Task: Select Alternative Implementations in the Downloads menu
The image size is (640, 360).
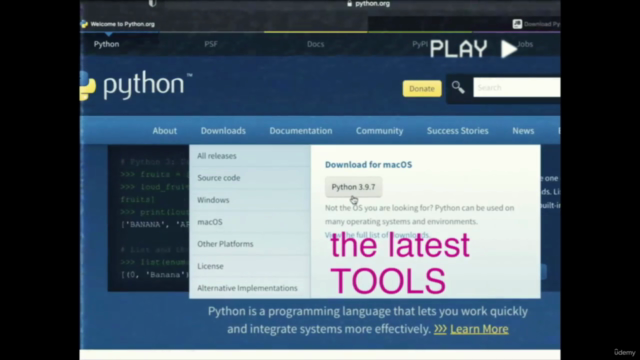Action: (x=250, y=288)
